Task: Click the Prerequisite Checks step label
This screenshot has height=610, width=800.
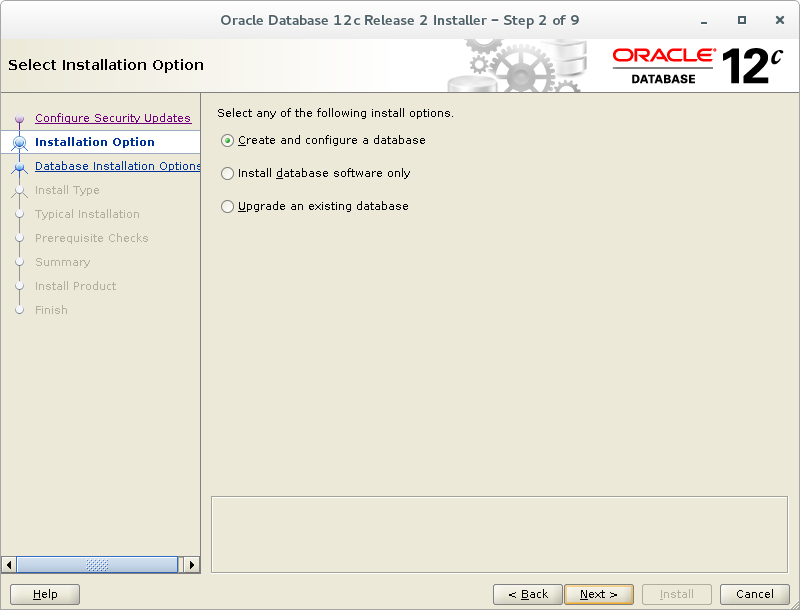Action: (91, 238)
